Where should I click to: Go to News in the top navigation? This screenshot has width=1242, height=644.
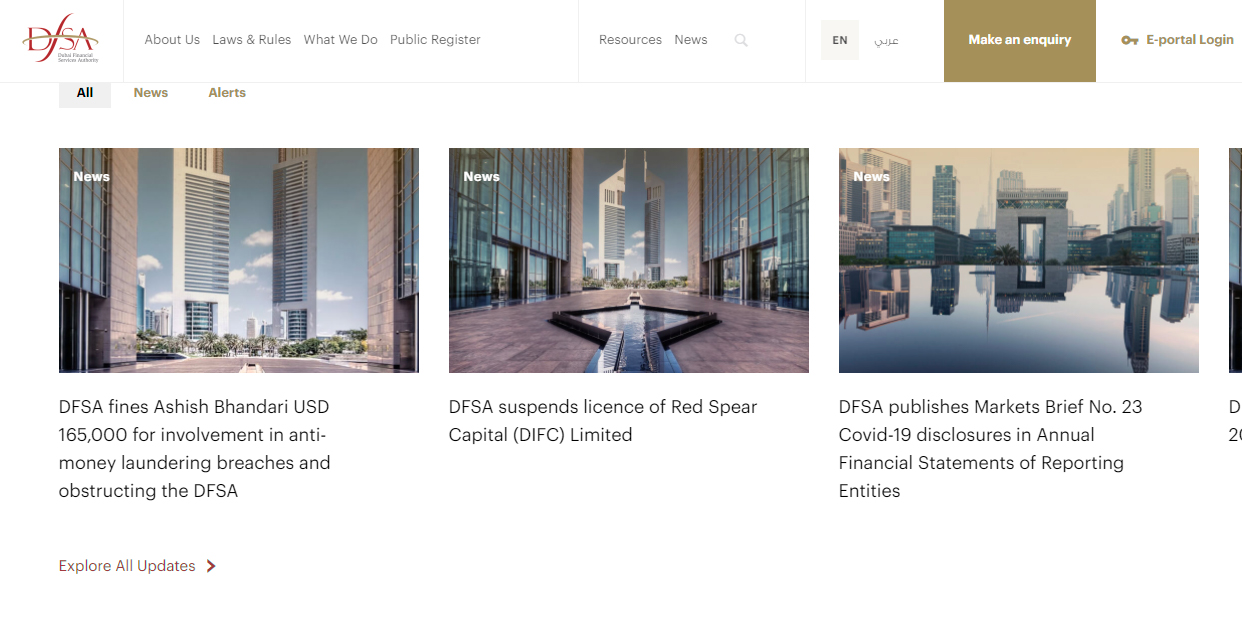[x=690, y=40]
